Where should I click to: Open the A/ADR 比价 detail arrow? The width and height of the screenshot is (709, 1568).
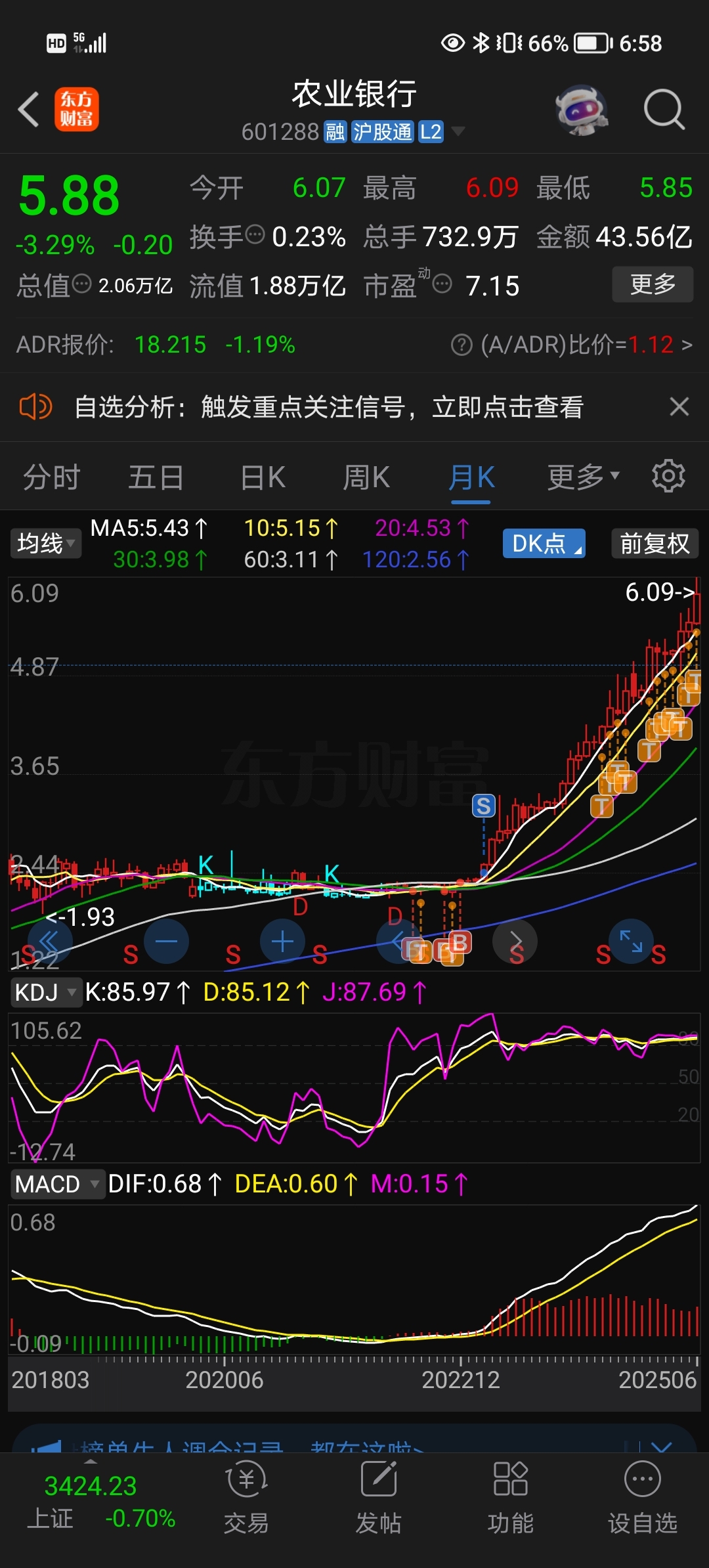coord(687,345)
